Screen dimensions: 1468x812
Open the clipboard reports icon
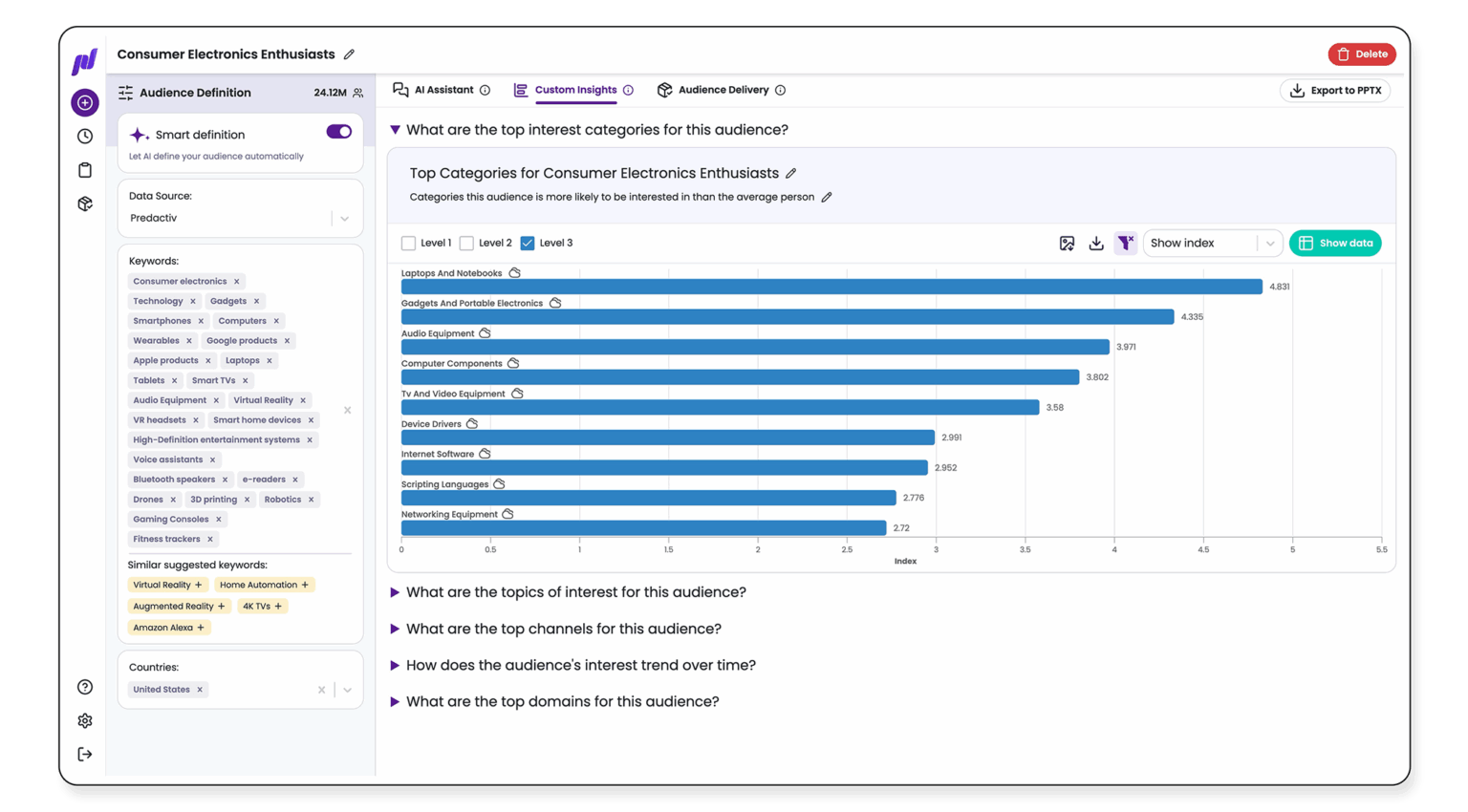[84, 169]
